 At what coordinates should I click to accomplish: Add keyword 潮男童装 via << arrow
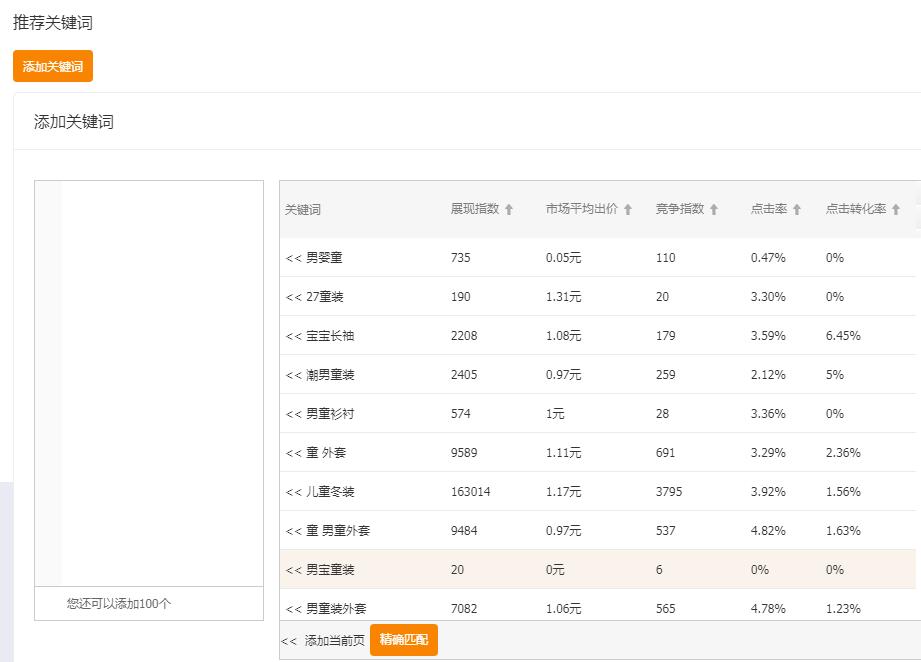(x=293, y=375)
